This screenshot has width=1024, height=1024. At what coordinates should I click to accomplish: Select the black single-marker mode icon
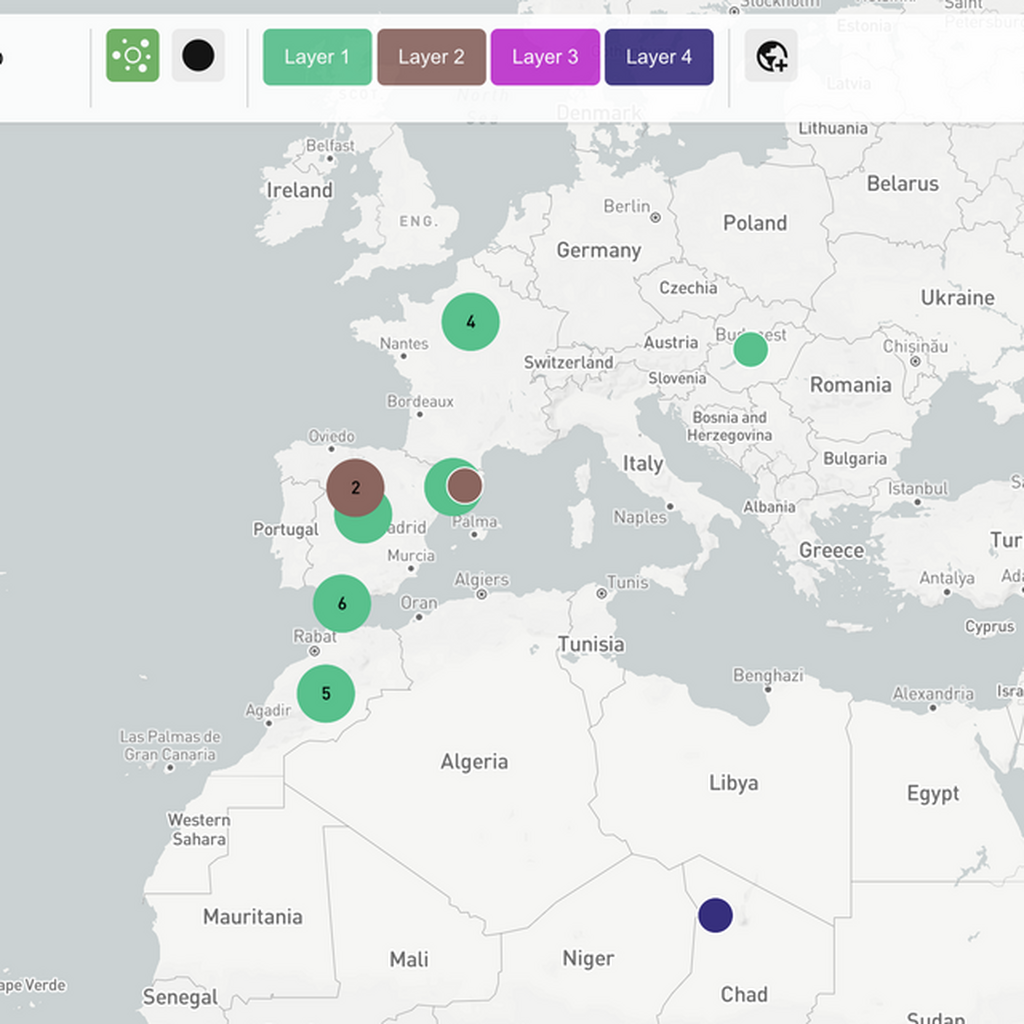tap(198, 57)
